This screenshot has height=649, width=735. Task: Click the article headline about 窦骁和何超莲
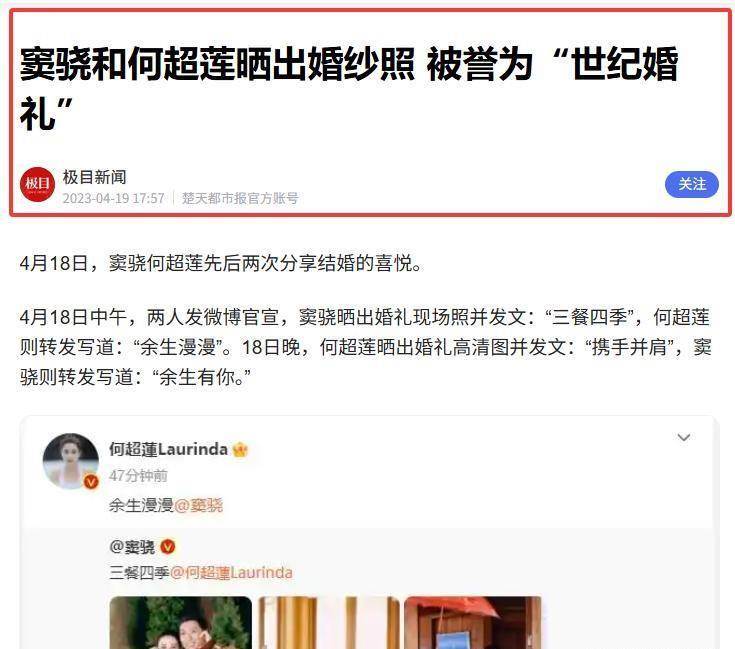(x=349, y=88)
